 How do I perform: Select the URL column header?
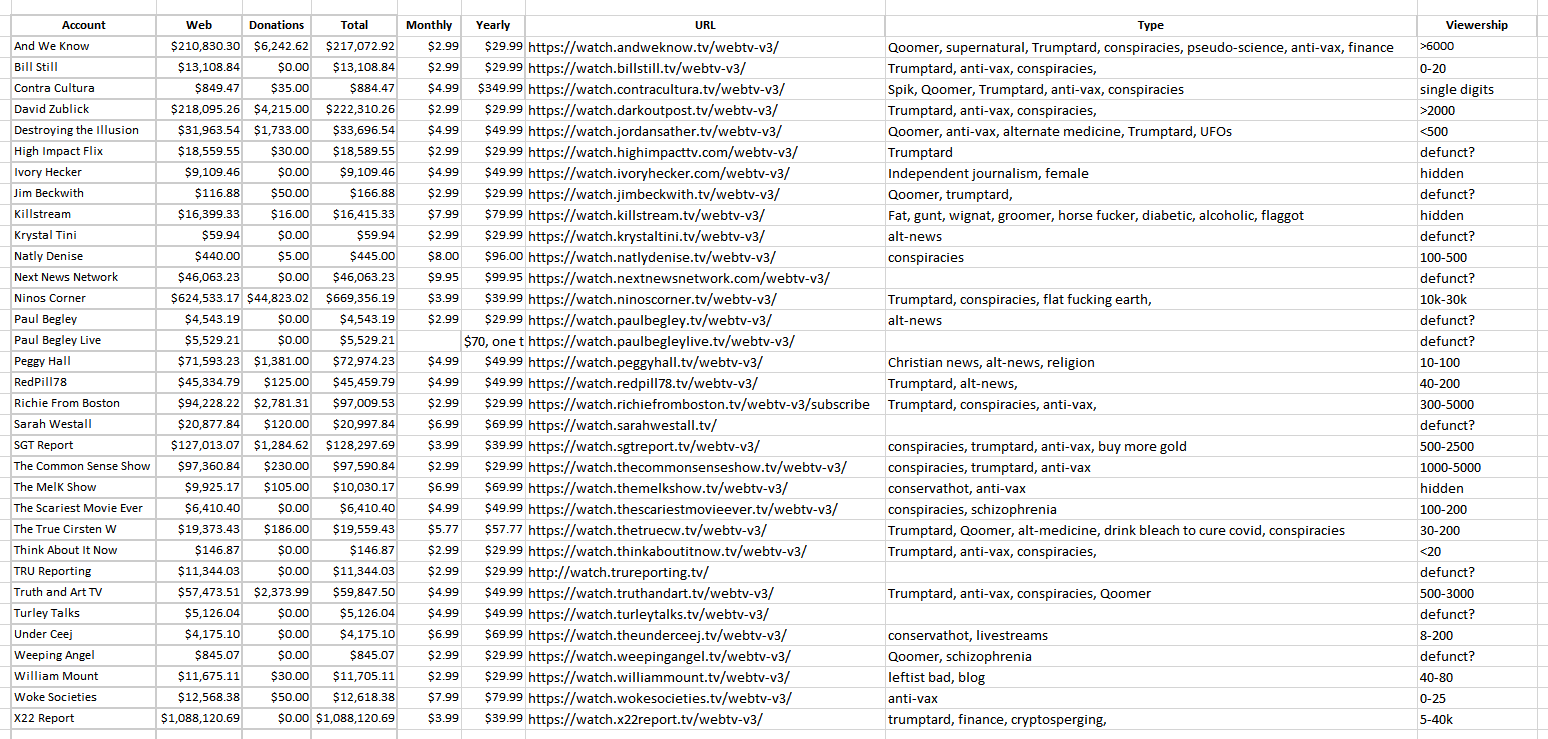(705, 25)
